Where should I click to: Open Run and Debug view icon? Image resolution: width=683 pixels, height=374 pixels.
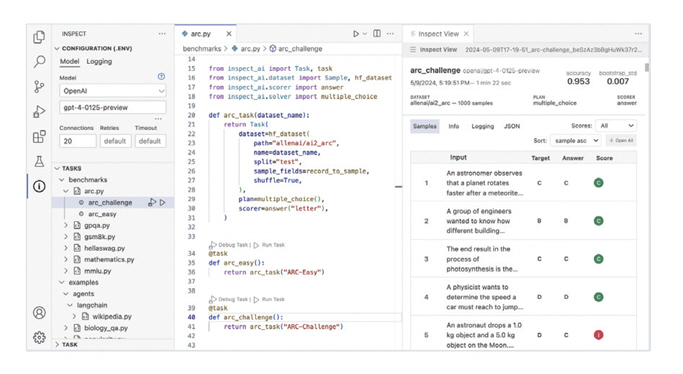(x=39, y=112)
